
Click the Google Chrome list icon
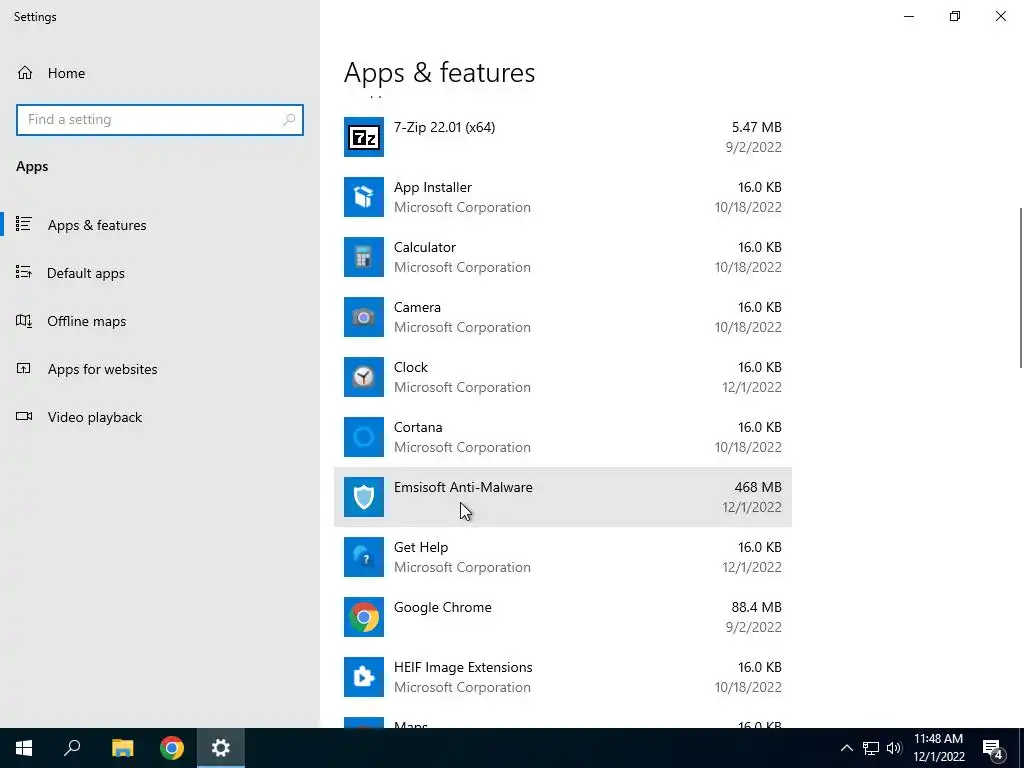pyautogui.click(x=364, y=618)
